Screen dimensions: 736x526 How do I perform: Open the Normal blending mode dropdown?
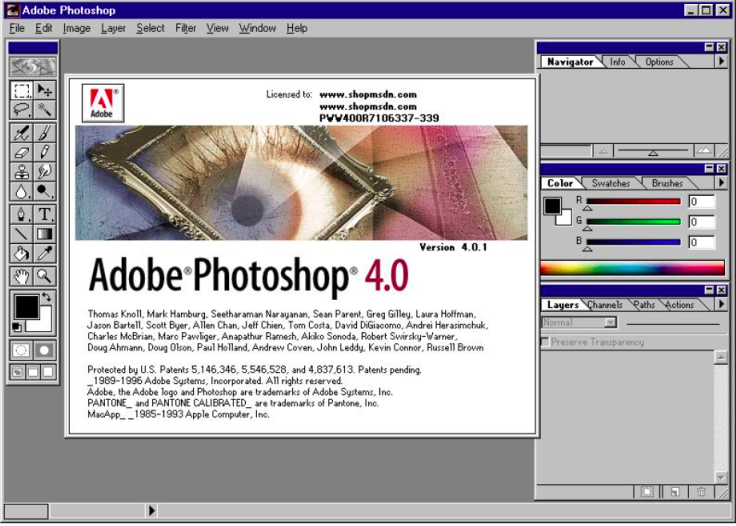pyautogui.click(x=580, y=323)
